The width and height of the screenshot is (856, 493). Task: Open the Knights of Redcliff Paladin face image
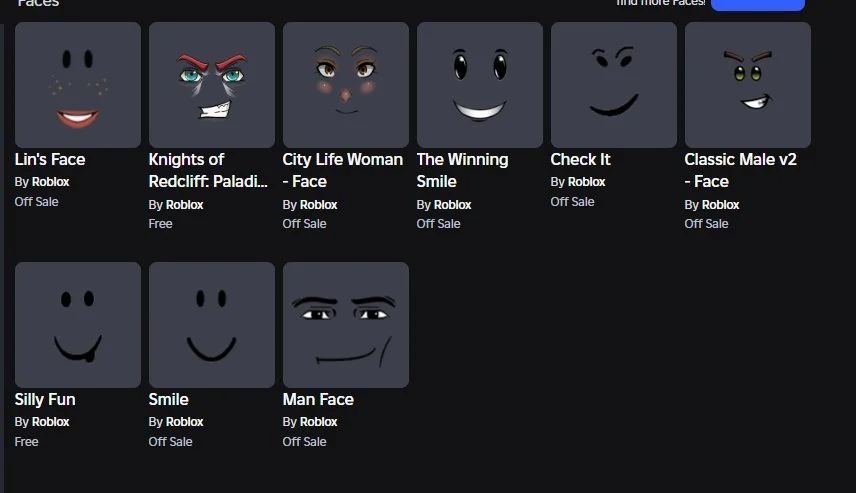point(212,85)
